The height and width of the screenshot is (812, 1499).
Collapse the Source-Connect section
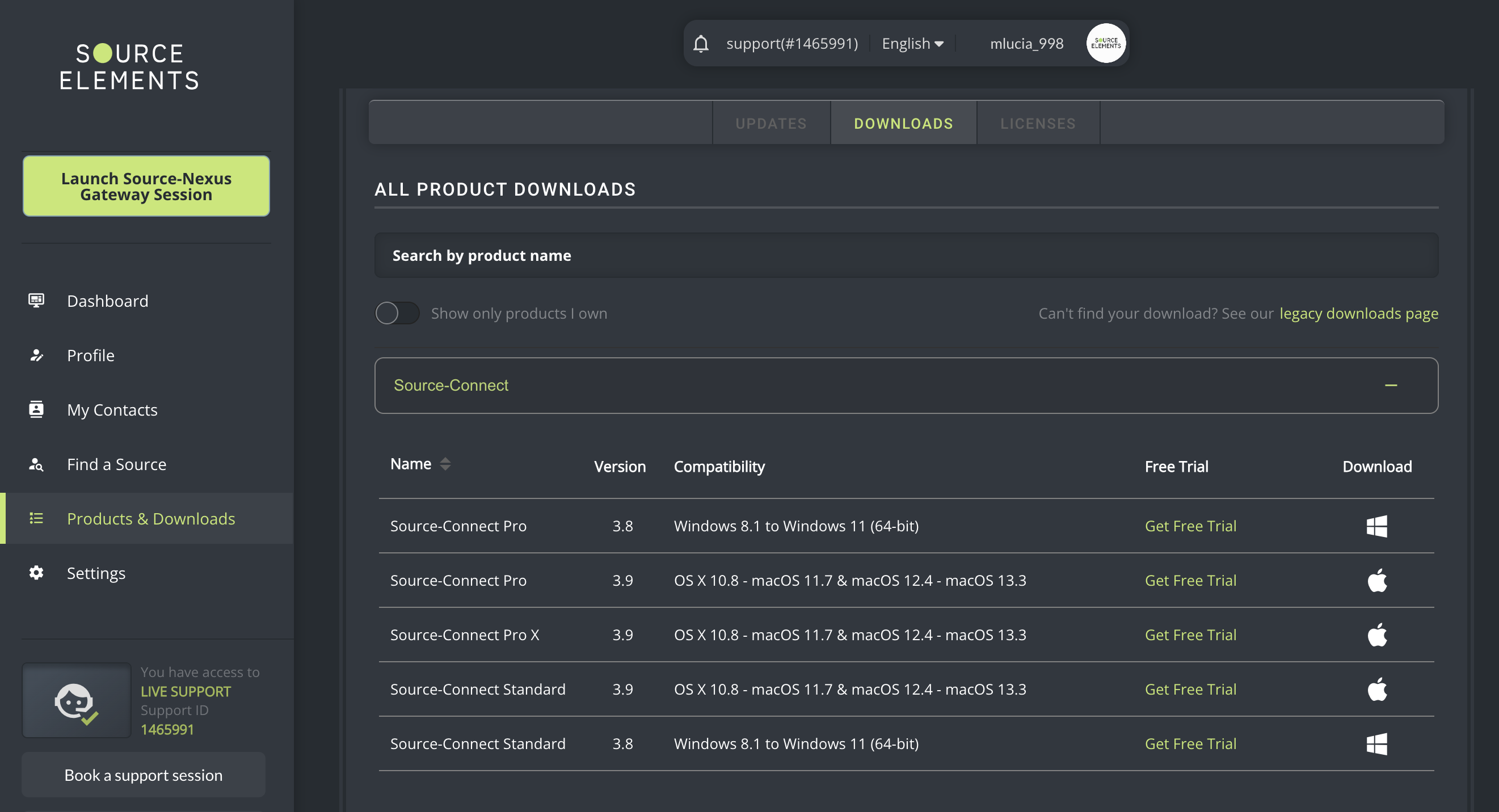[x=1390, y=385]
